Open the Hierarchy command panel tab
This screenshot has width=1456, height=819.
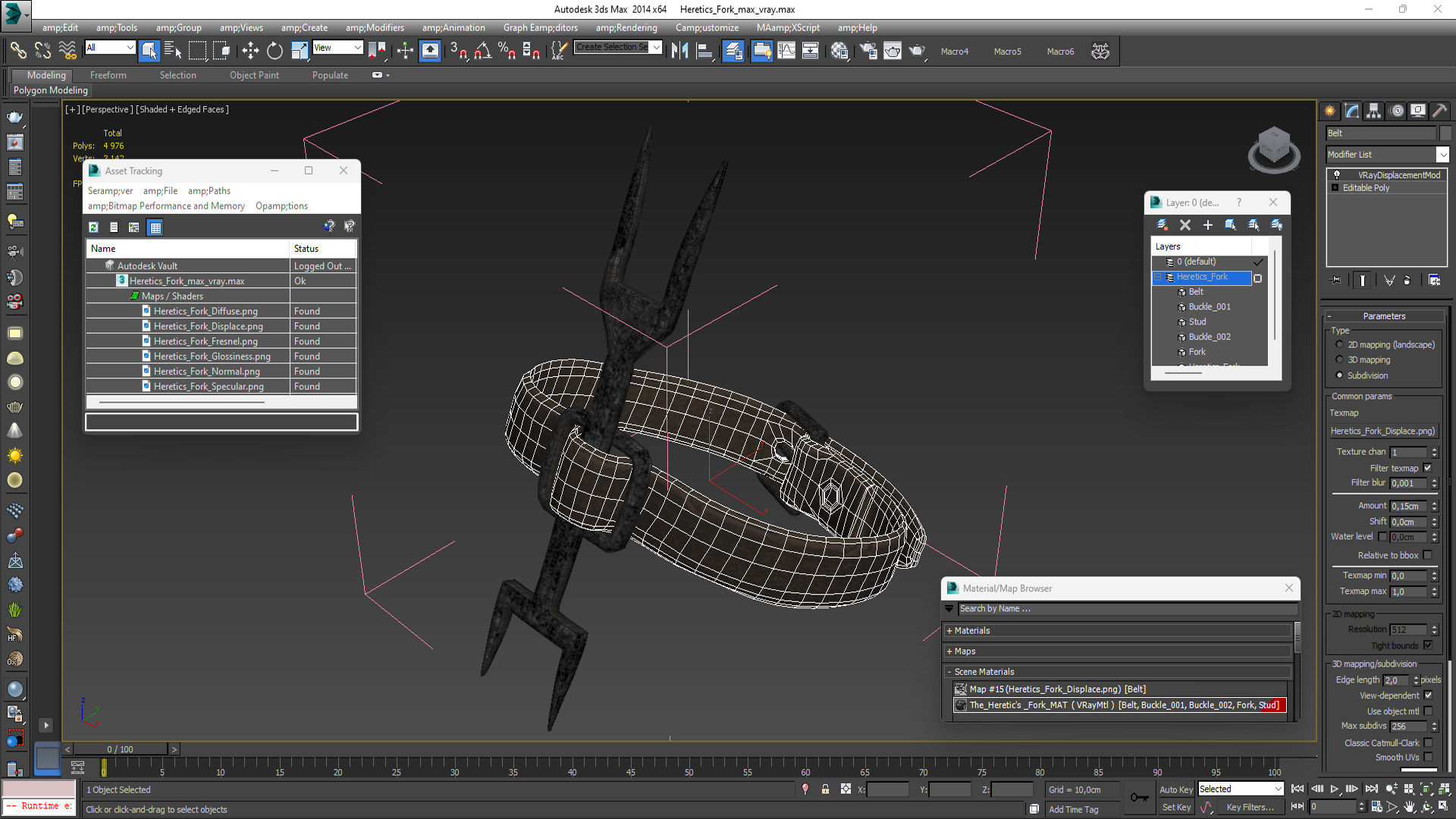(x=1373, y=111)
